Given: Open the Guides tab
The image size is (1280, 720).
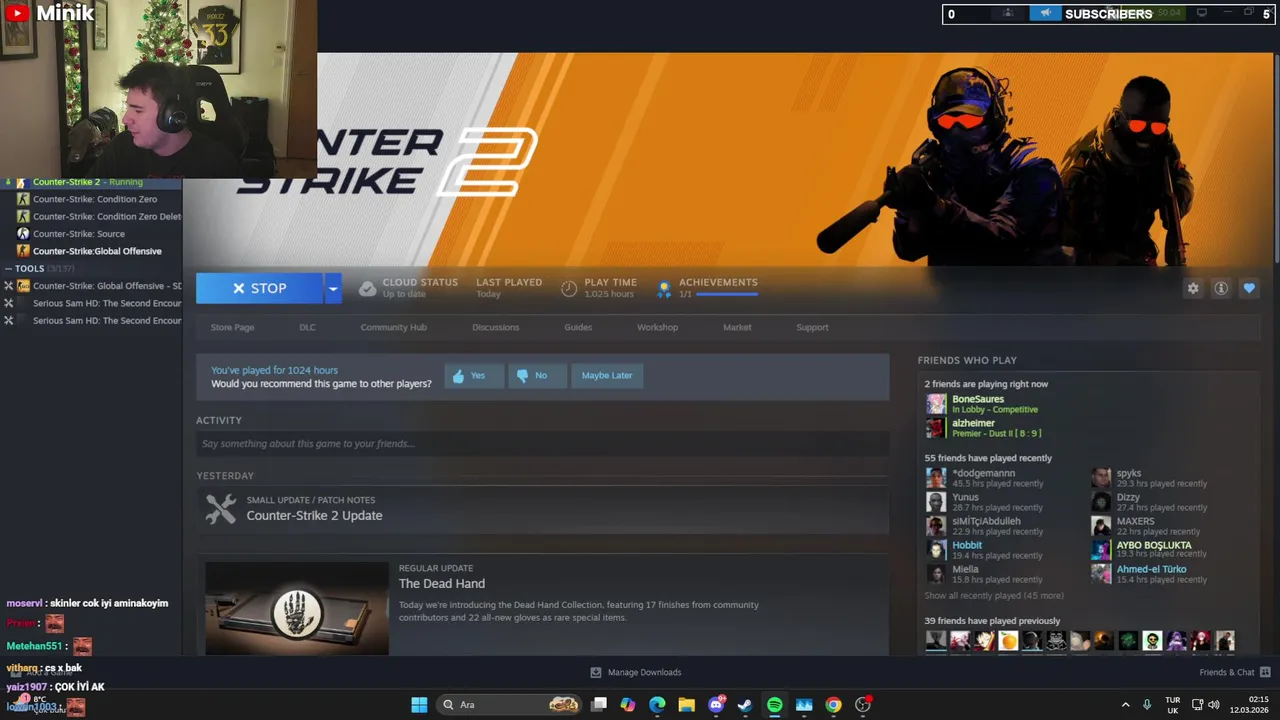Looking at the screenshot, I should (578, 327).
